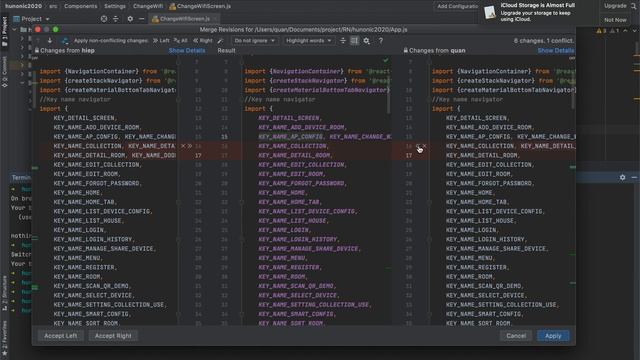Apply non-conflicting changes from Right
This screenshot has width=640, height=360.
(x=203, y=40)
